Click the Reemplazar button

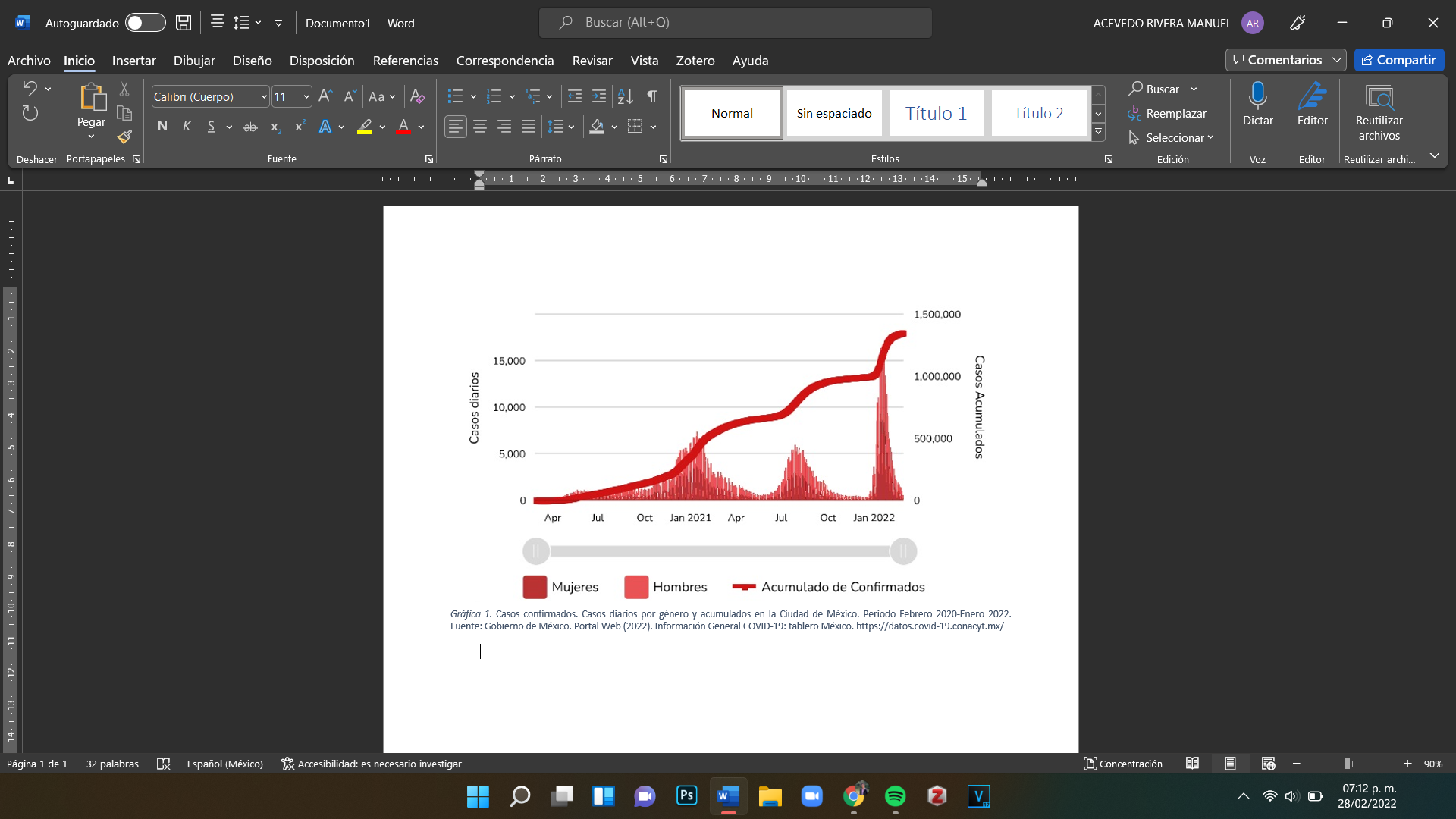tap(1168, 113)
